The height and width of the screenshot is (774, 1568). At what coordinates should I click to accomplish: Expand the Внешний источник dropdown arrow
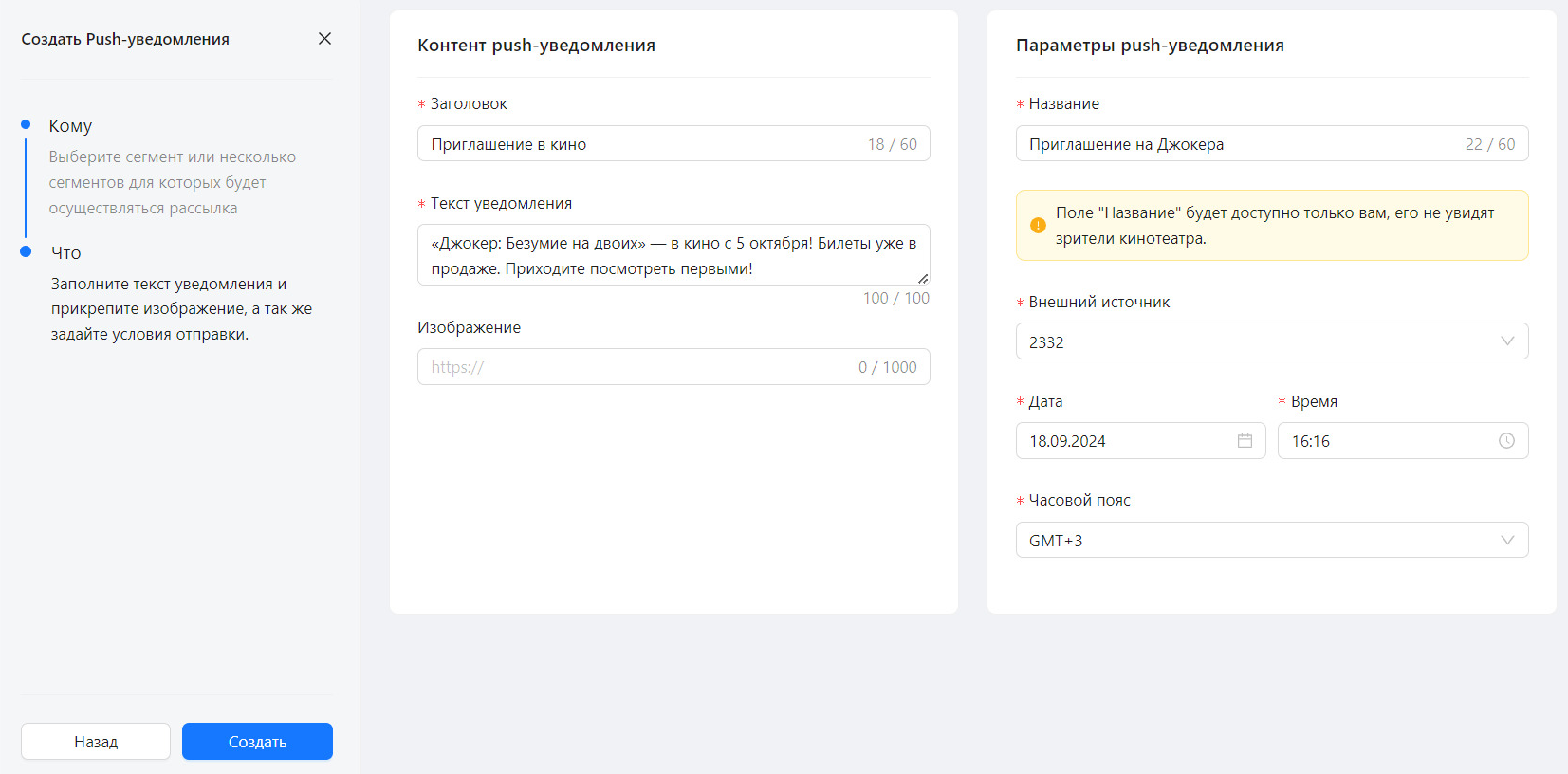click(x=1507, y=341)
